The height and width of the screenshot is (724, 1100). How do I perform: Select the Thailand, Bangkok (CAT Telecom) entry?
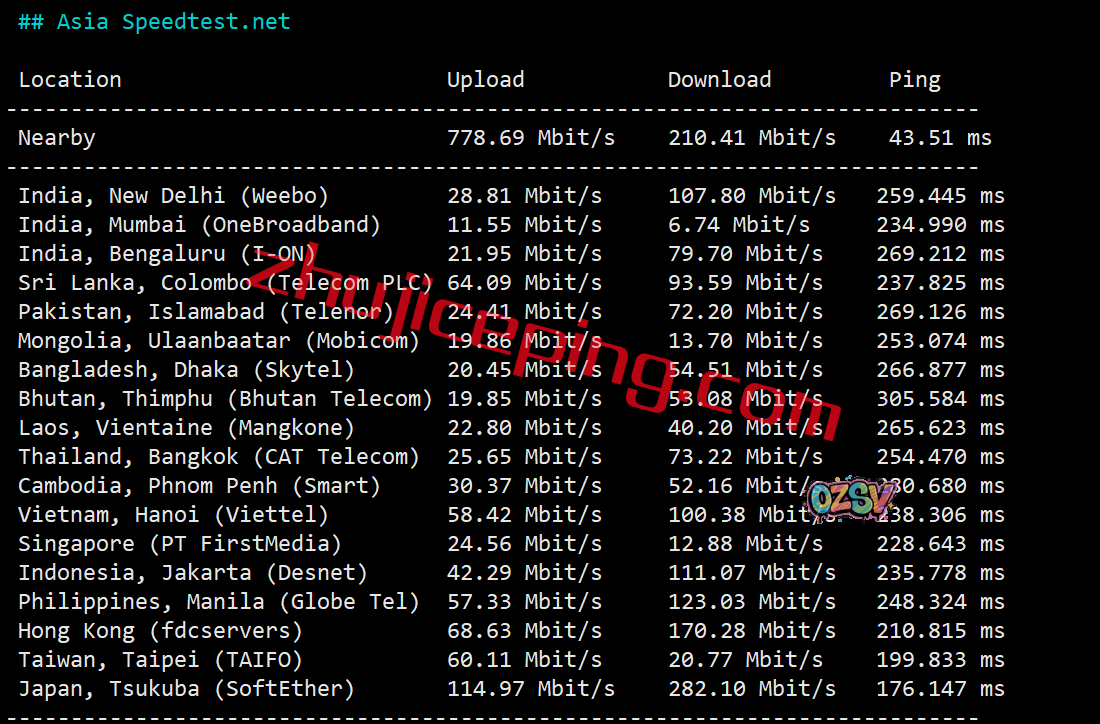click(218, 457)
